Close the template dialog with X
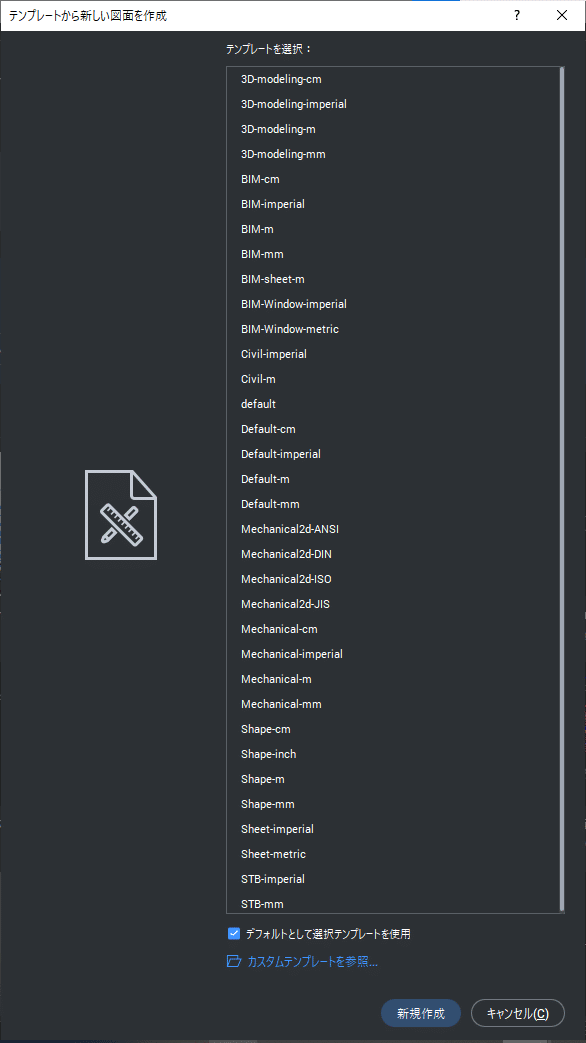The height and width of the screenshot is (1043, 586). pyautogui.click(x=562, y=15)
